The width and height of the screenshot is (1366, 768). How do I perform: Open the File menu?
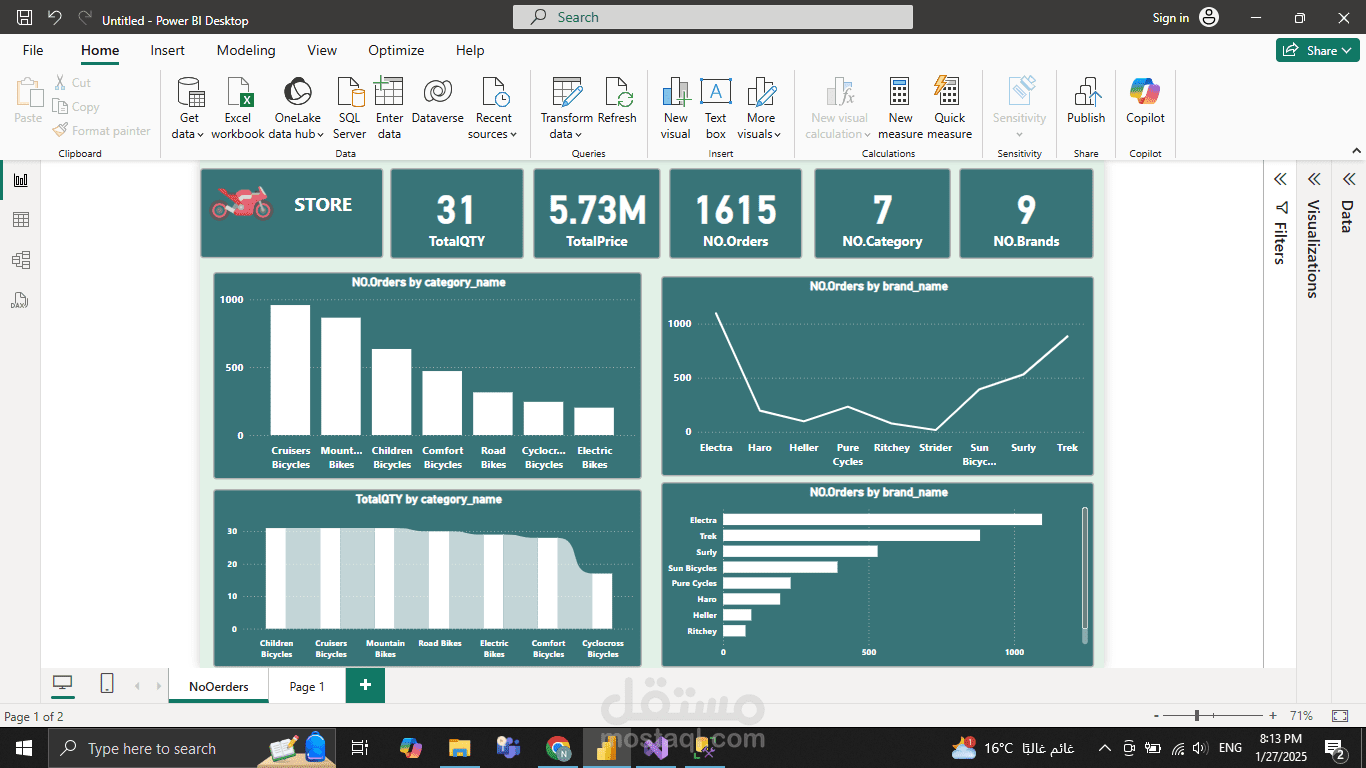click(x=33, y=50)
